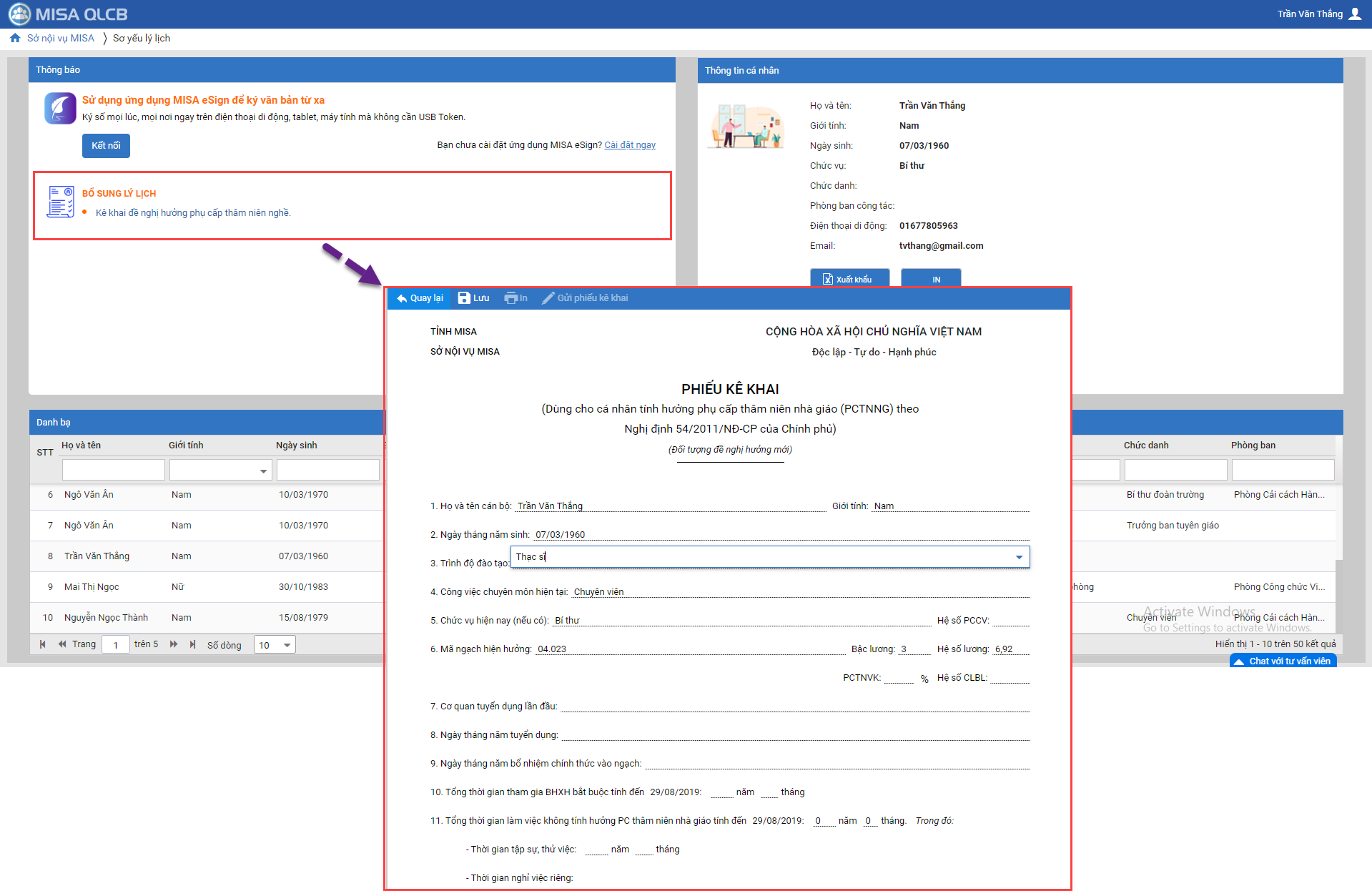Viewport: 1372px width, 891px height.
Task: Expand the Giới tính filter dropdown
Action: (263, 471)
